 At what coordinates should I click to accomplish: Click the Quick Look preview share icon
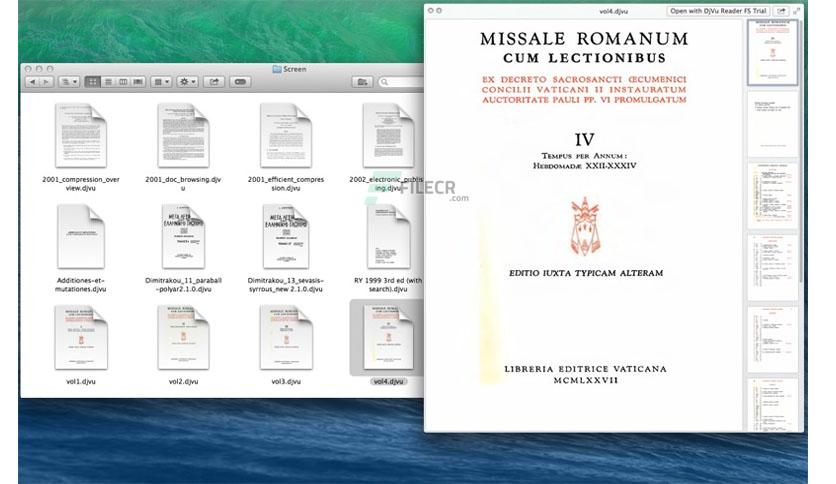[781, 11]
